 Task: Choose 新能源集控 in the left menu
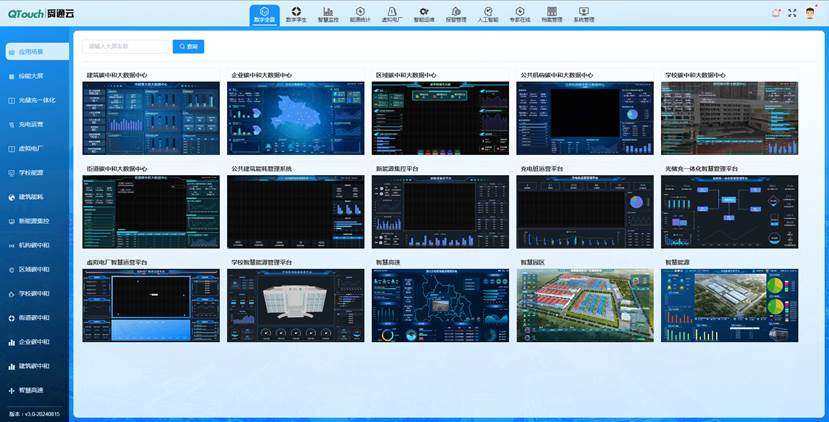pos(34,220)
